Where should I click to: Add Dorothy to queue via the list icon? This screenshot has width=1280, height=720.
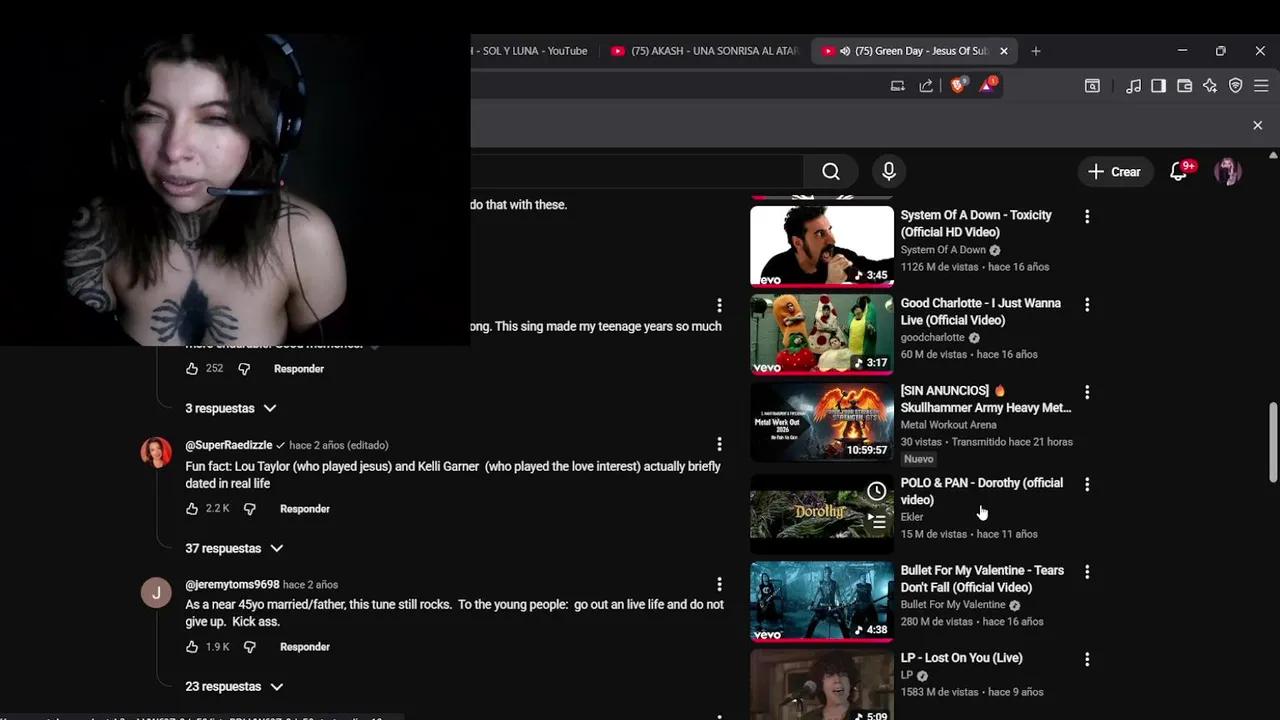877,521
